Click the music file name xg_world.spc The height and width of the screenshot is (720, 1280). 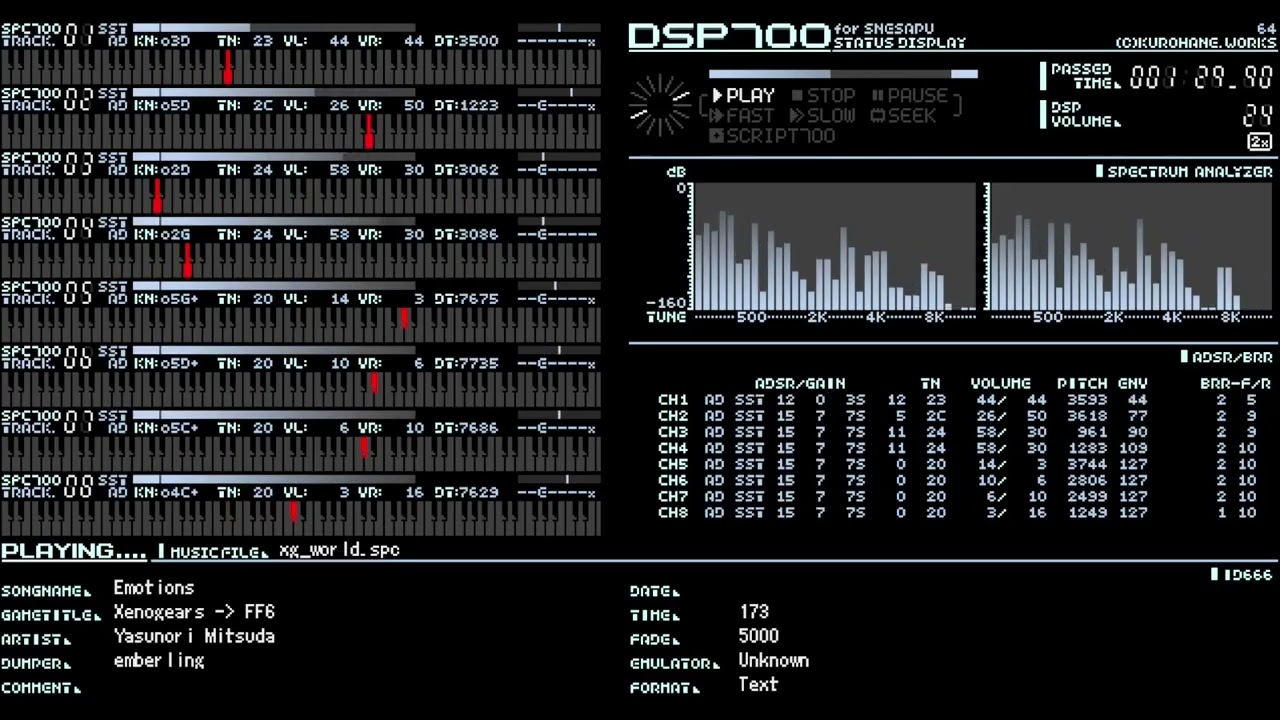pos(340,550)
